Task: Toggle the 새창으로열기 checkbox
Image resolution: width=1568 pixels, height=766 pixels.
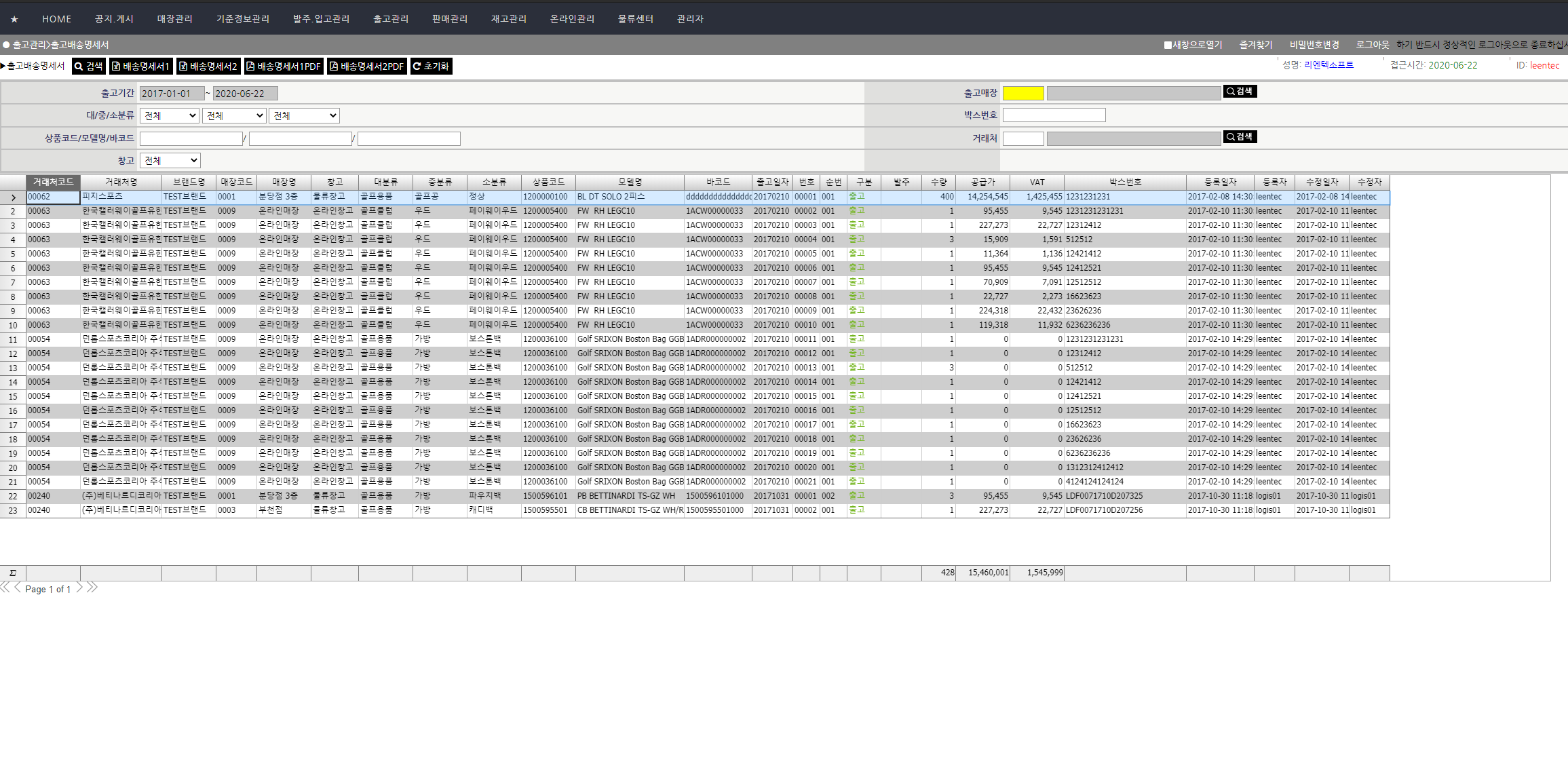Action: click(1168, 45)
